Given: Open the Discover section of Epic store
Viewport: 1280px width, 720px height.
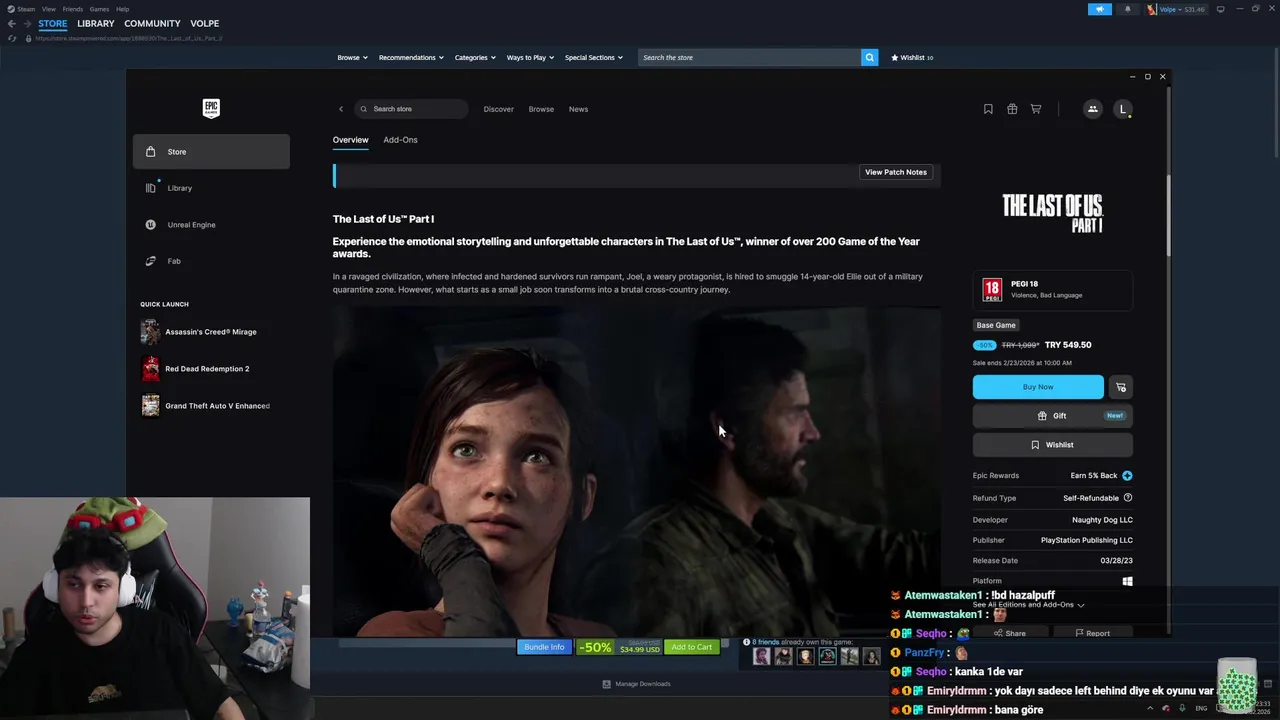Looking at the screenshot, I should 498,109.
